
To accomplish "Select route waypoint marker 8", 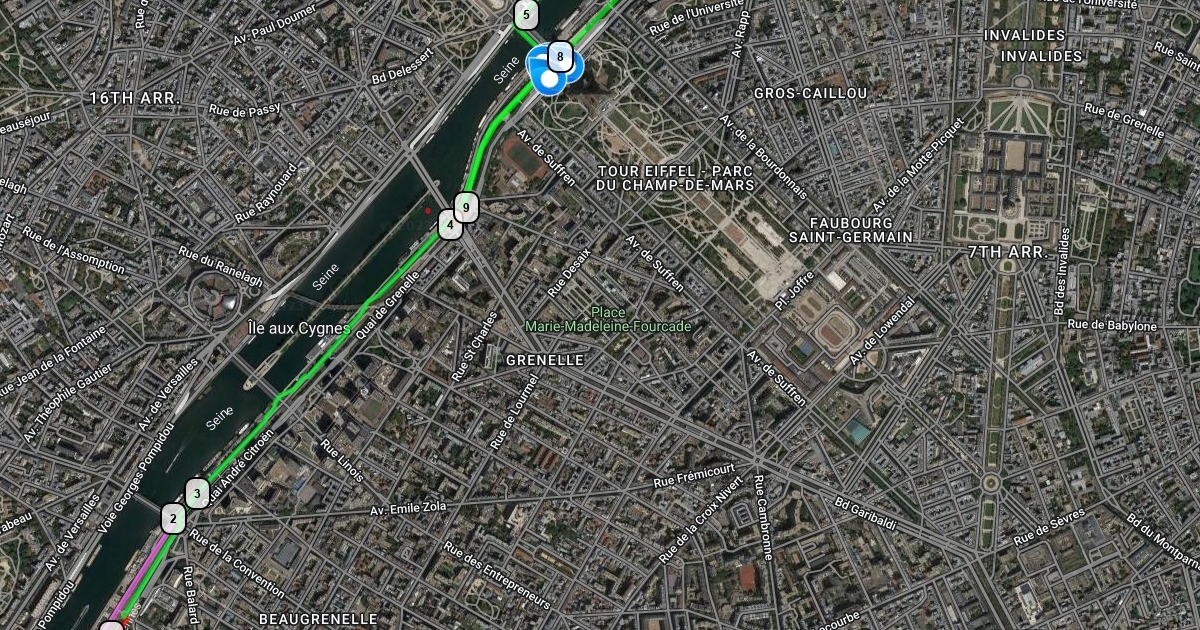I will click(560, 57).
